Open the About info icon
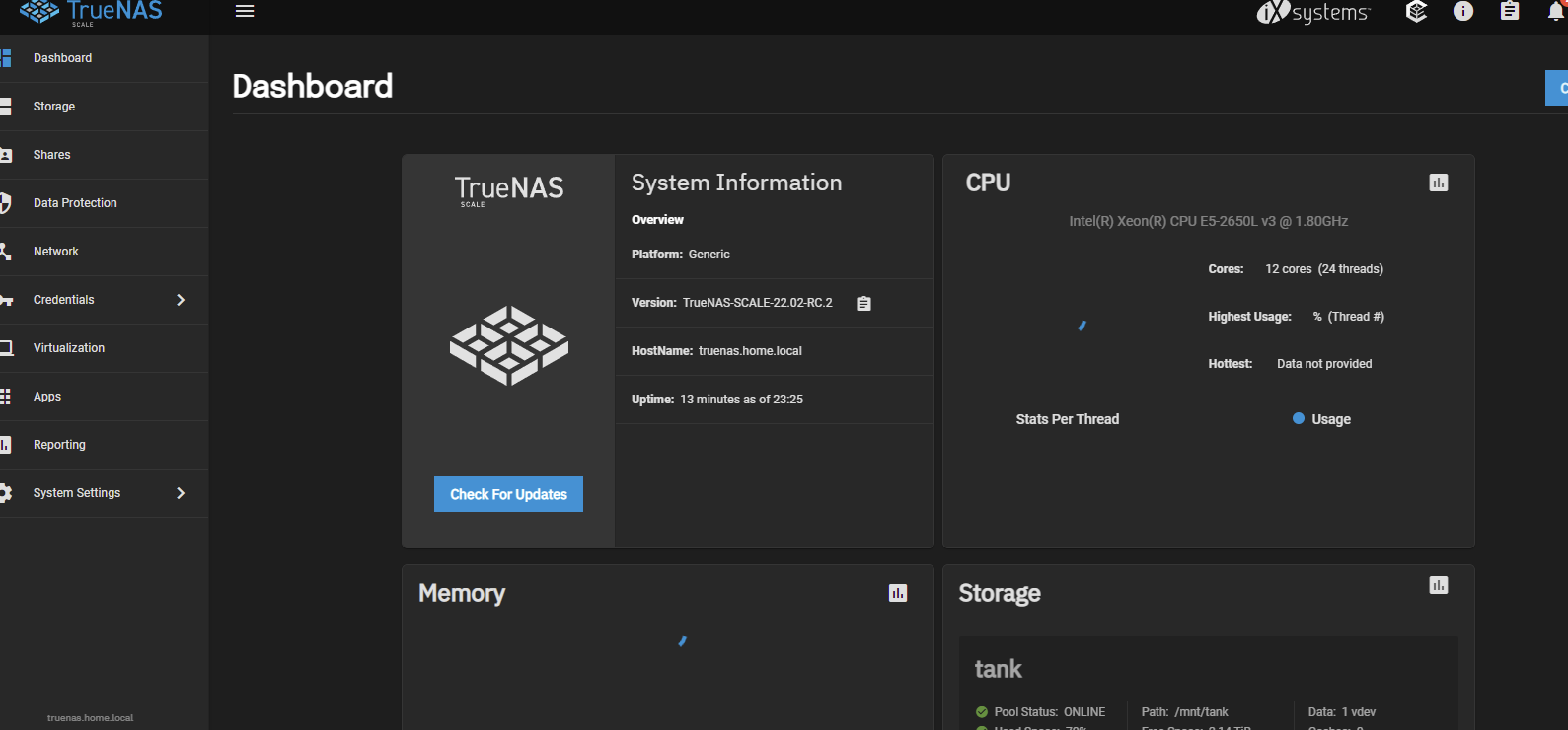 coord(1463,11)
